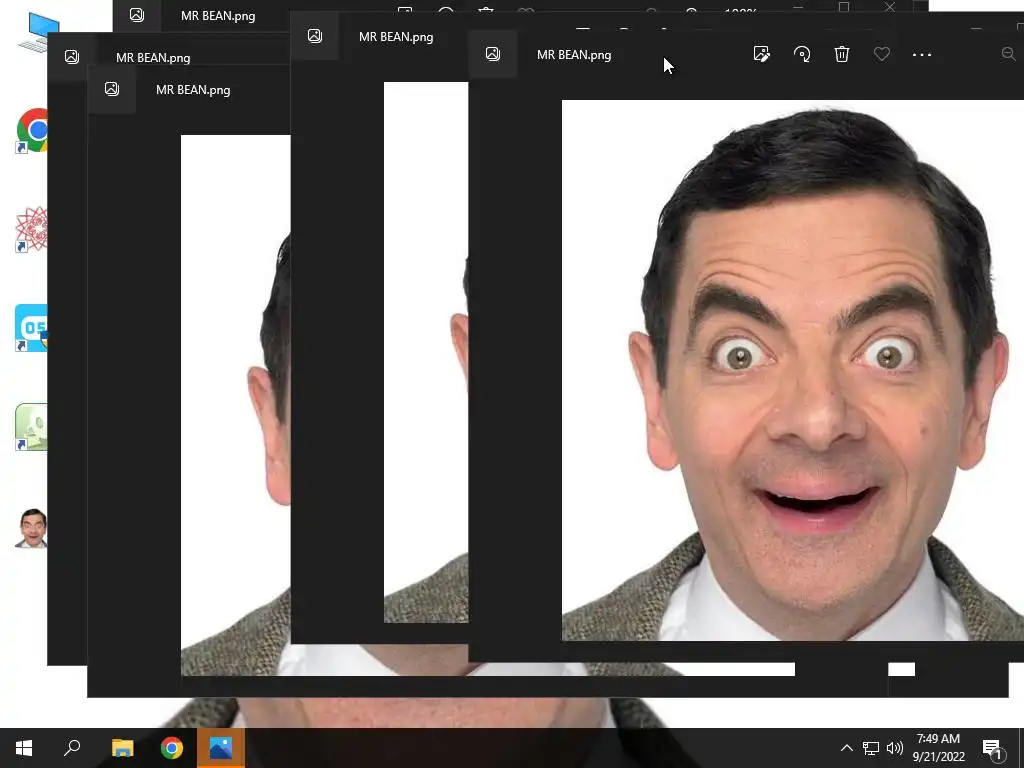
Task: Open File Explorer from taskbar
Action: click(x=122, y=748)
